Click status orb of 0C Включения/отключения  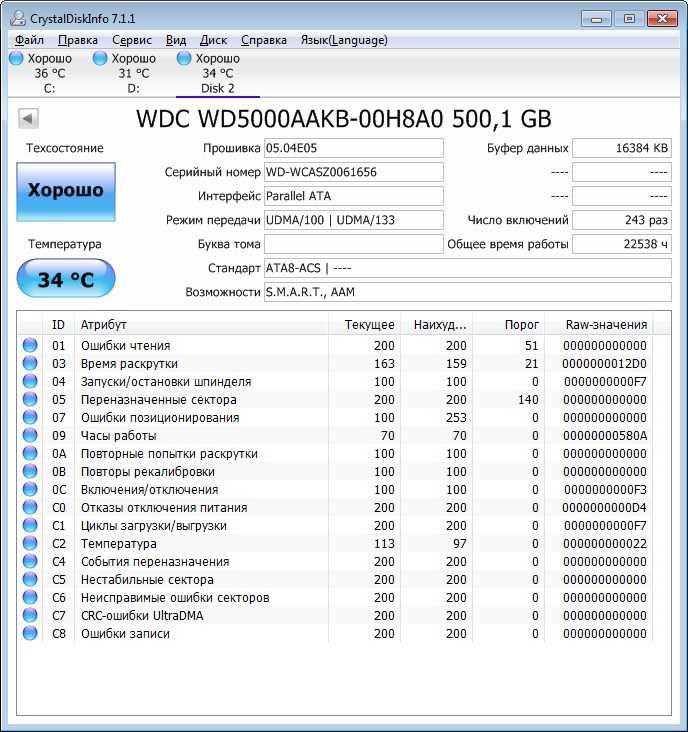tap(30, 489)
